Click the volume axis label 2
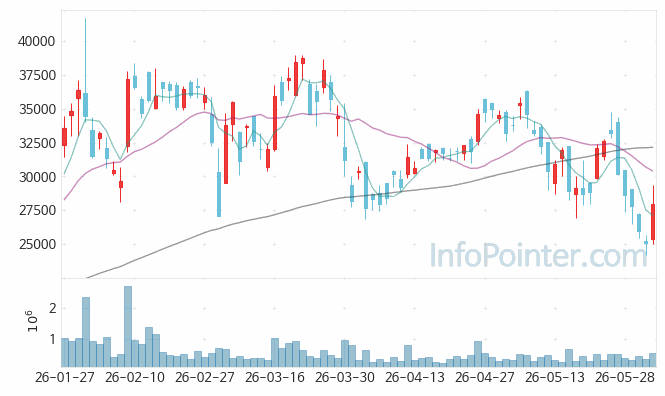Image resolution: width=665 pixels, height=396 pixels. tap(53, 308)
